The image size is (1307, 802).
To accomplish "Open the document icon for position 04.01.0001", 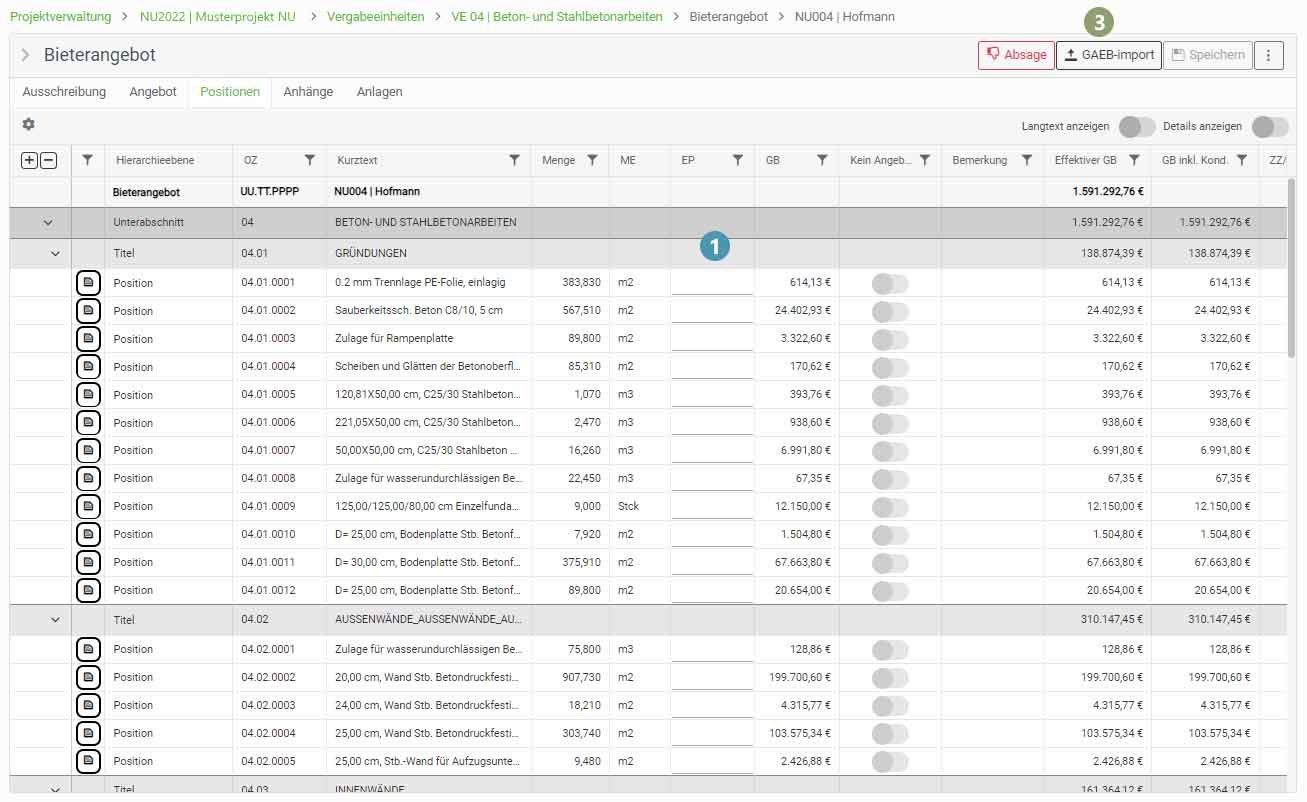I will click(88, 283).
